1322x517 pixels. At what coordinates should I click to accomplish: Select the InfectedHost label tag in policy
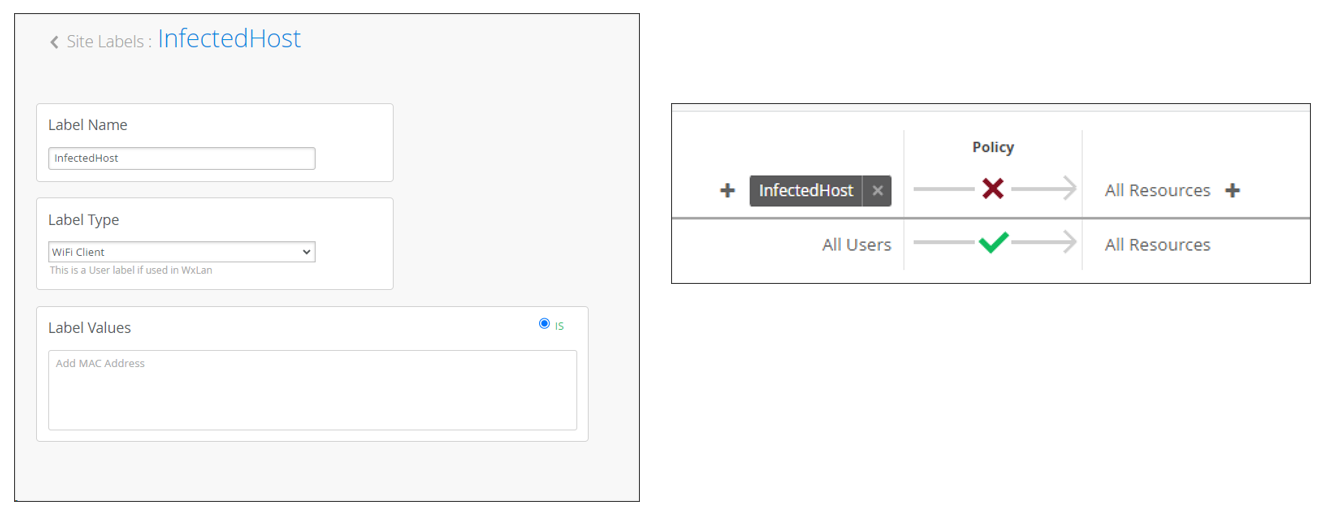point(806,190)
